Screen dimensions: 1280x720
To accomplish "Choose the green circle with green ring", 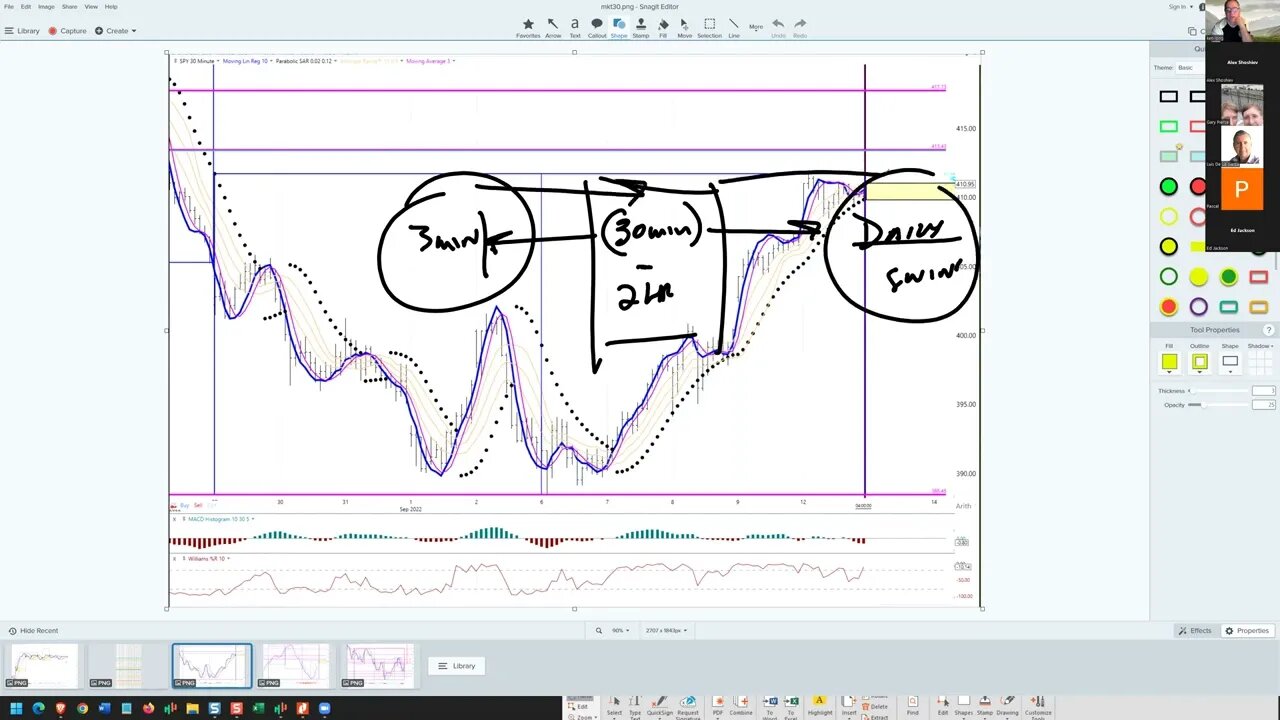I will point(1228,277).
